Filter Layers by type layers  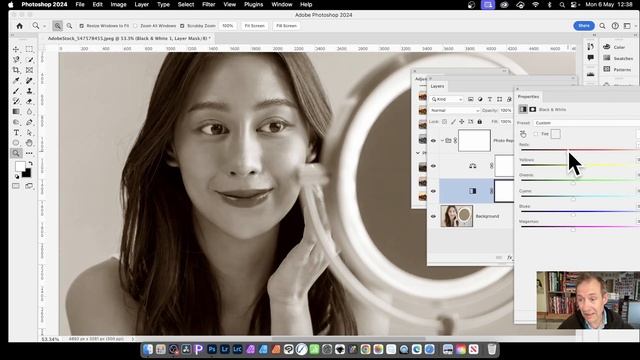point(490,99)
